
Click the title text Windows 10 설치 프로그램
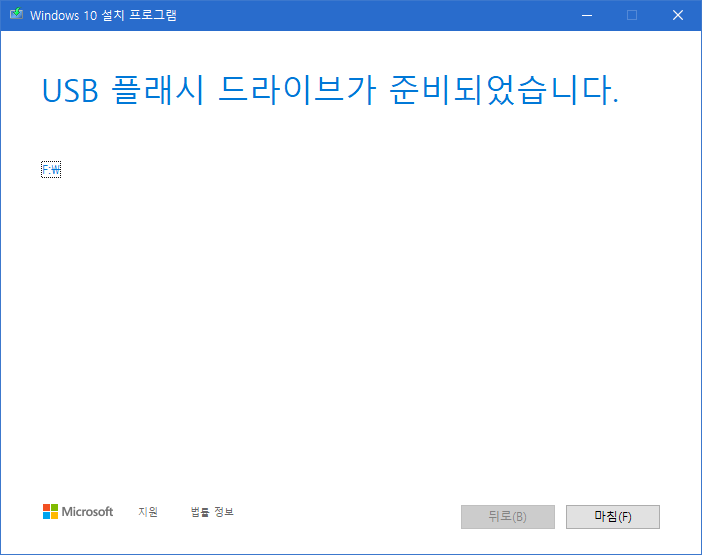click(x=103, y=15)
